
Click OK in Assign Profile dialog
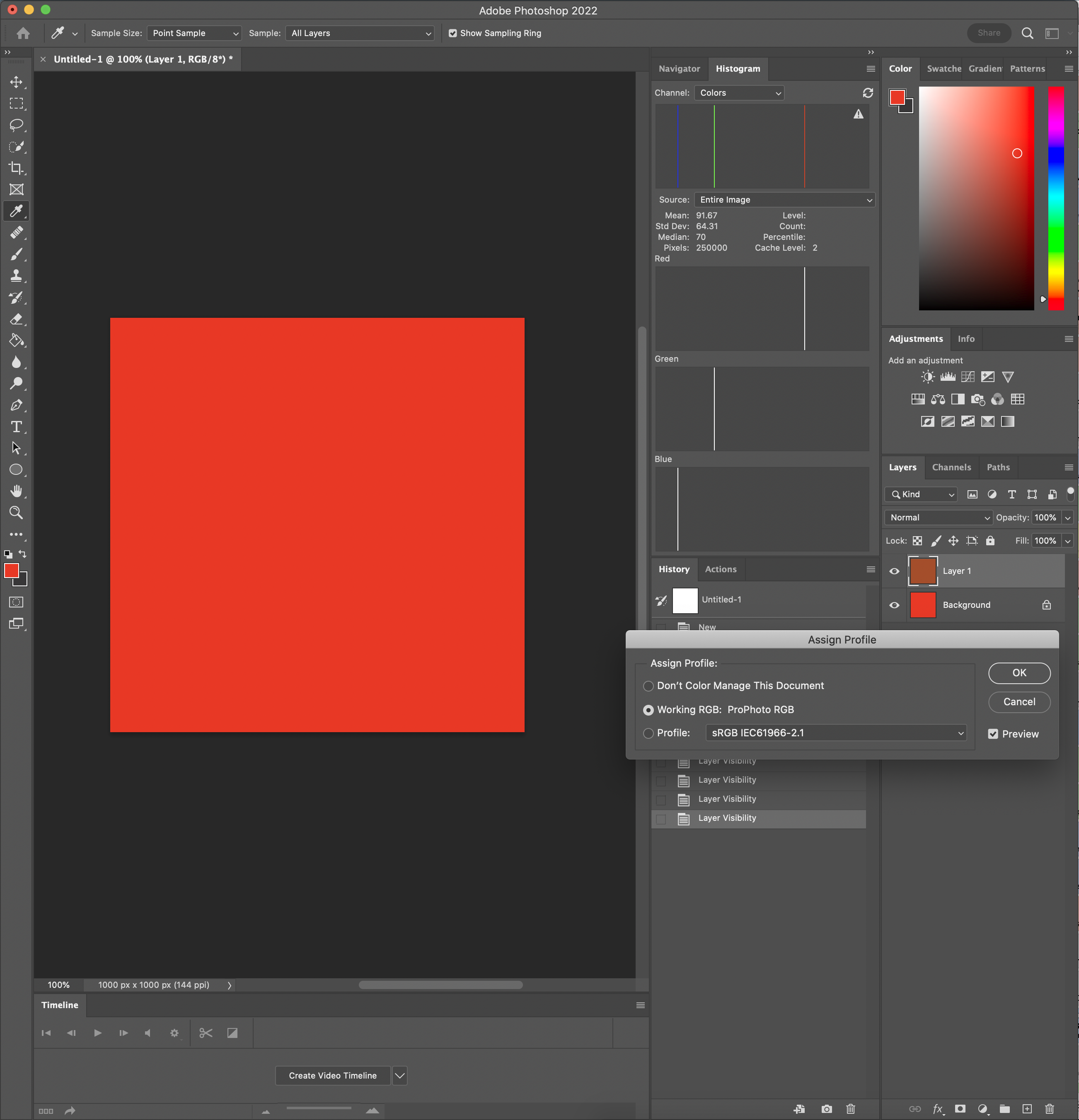(x=1019, y=672)
